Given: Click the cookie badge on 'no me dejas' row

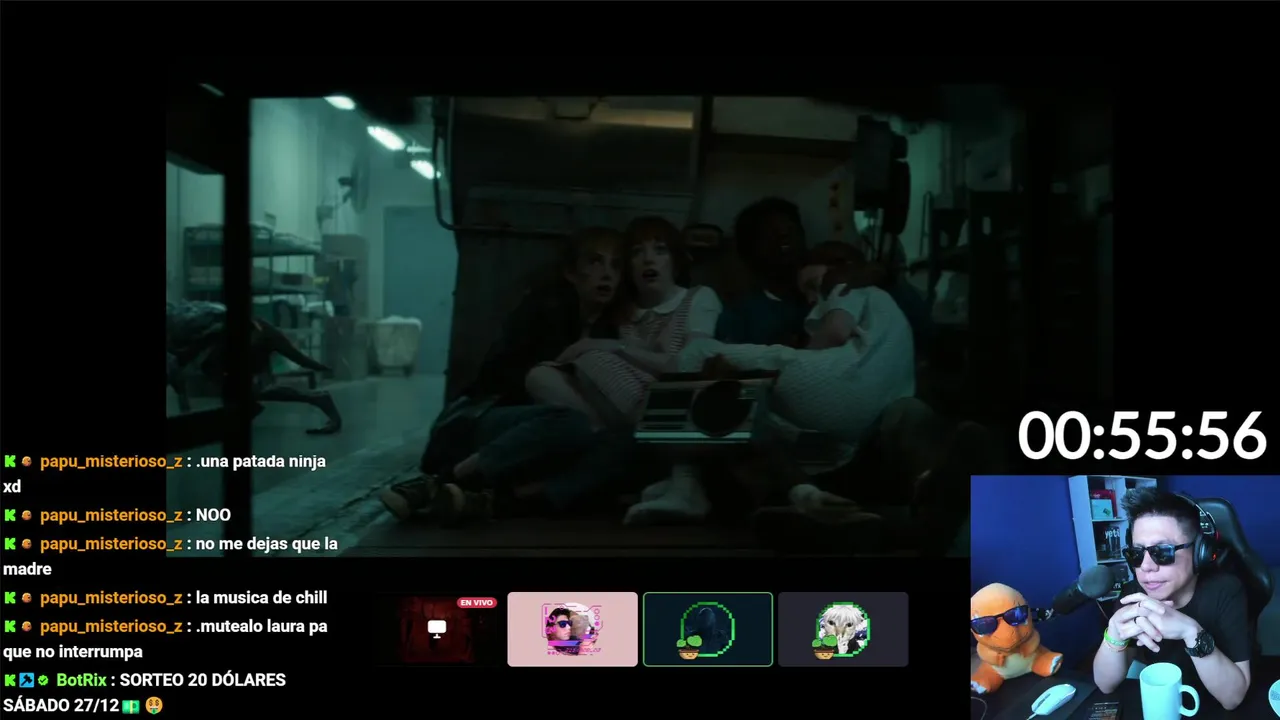Looking at the screenshot, I should 27,544.
